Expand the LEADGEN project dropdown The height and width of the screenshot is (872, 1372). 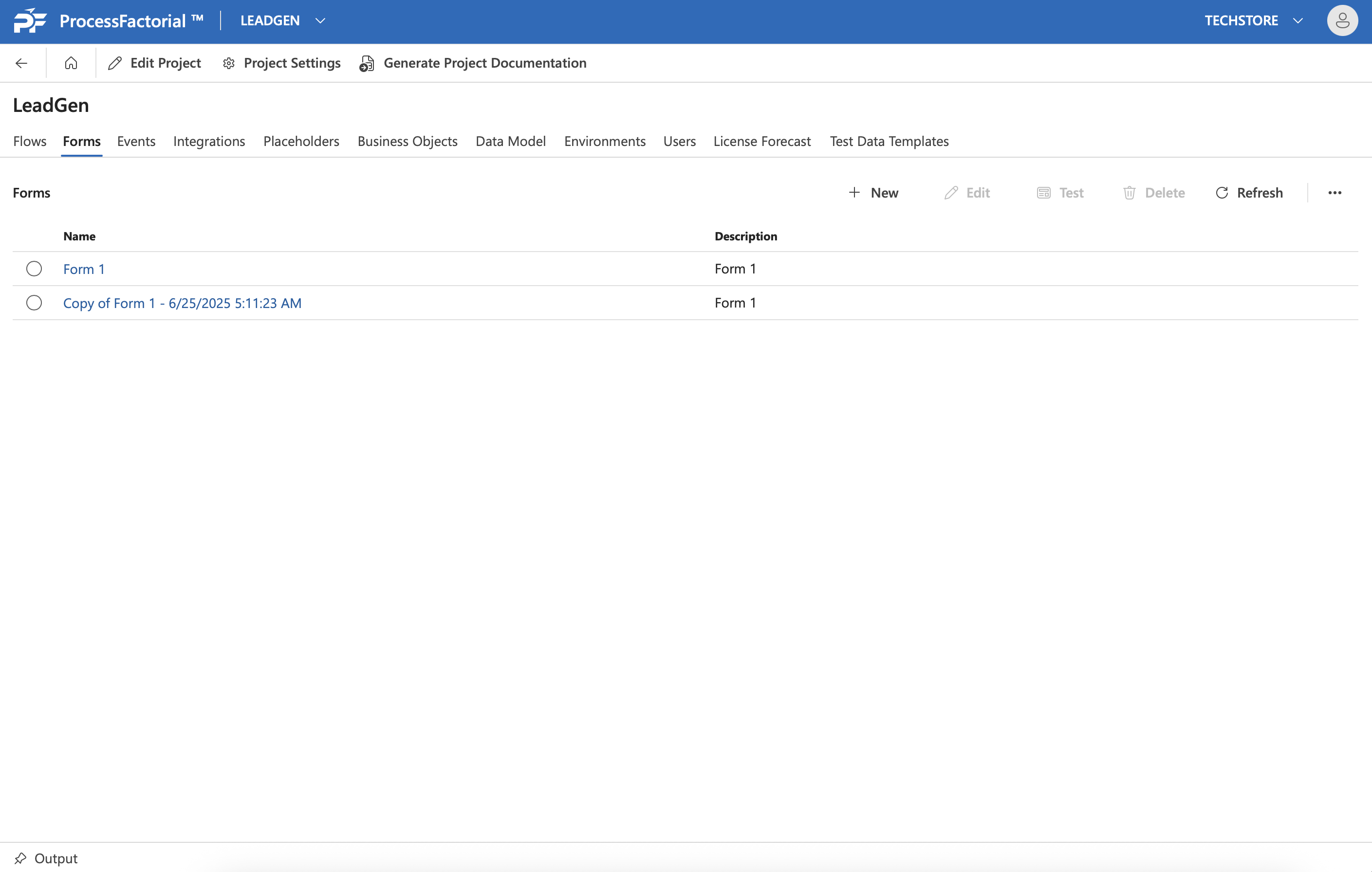320,20
